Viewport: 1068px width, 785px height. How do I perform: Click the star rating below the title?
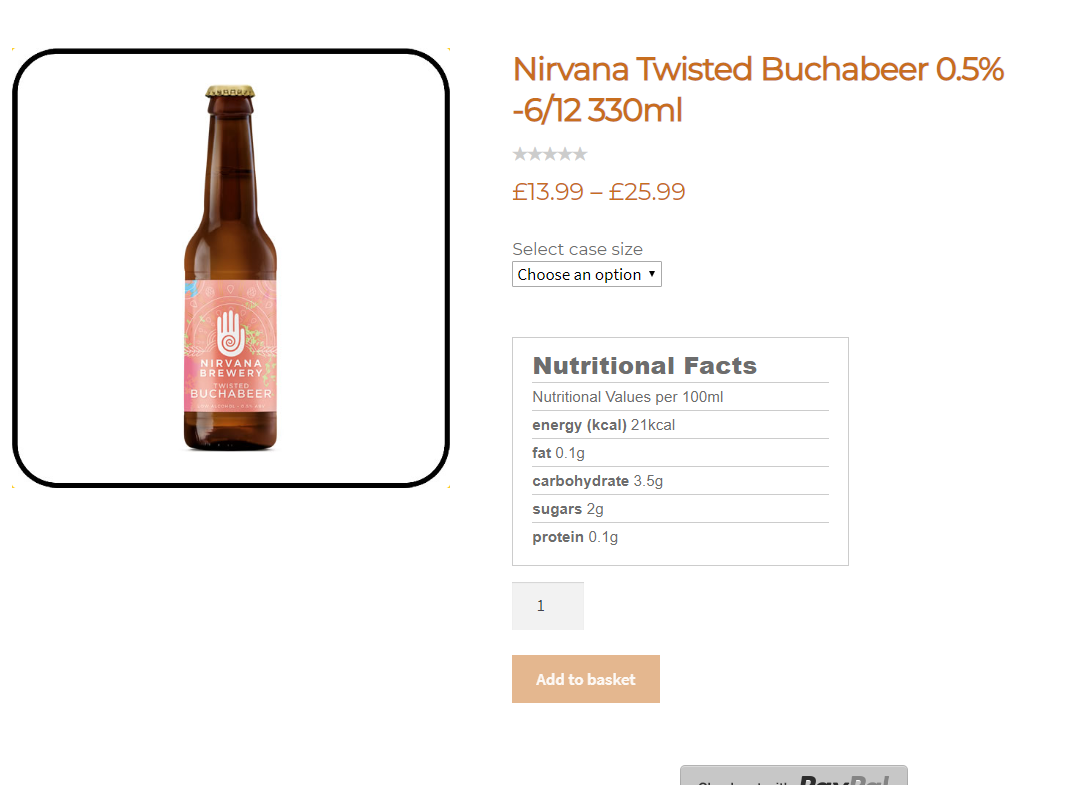(x=549, y=154)
